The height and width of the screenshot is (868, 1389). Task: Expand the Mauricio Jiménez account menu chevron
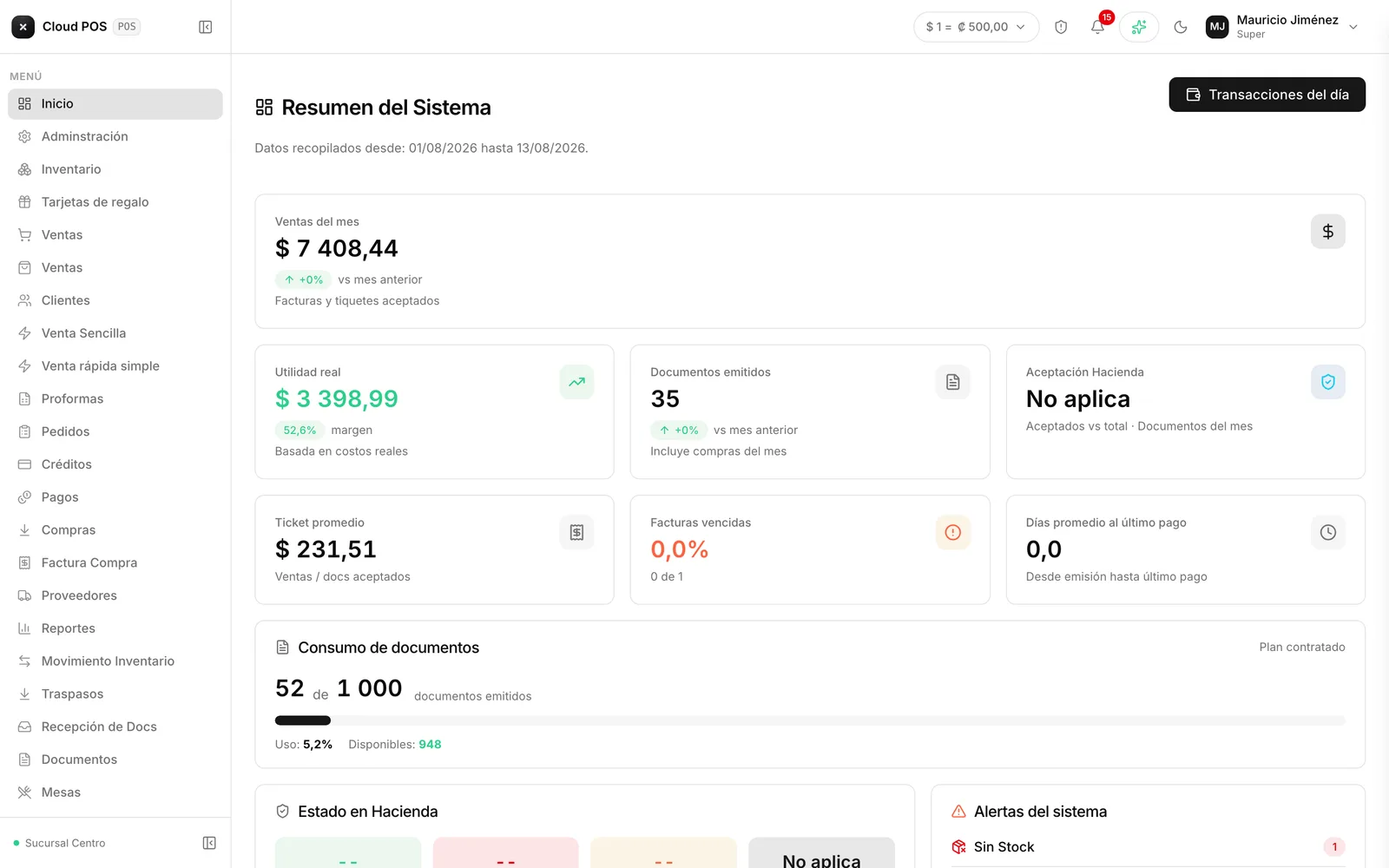[1353, 27]
